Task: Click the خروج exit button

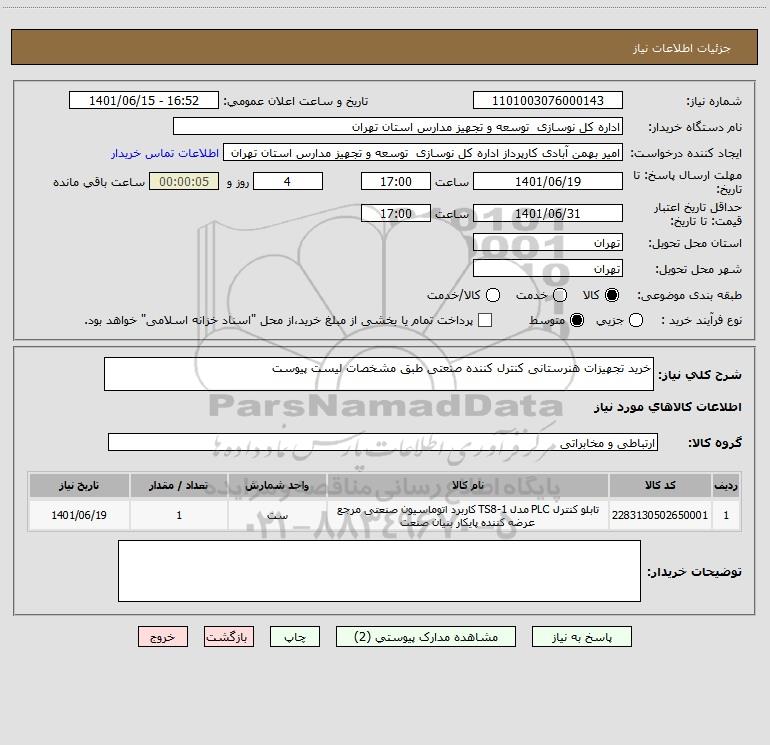Action: tap(163, 637)
